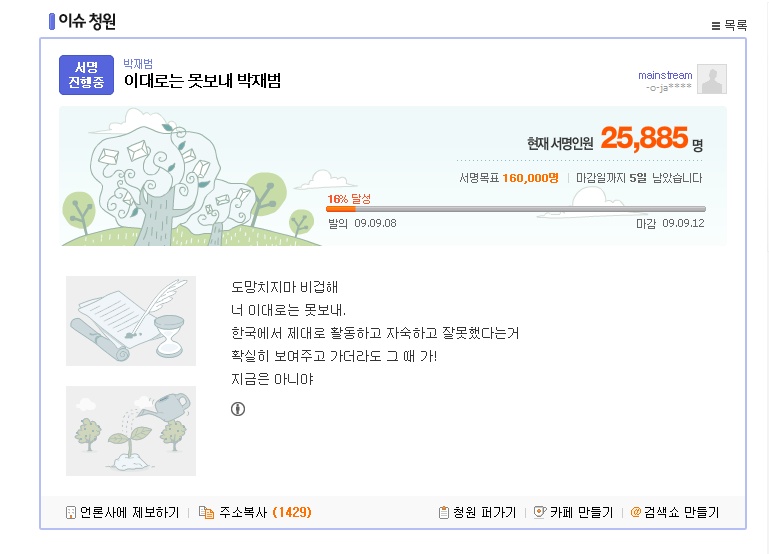Viewport: 769px width, 554px height.
Task: Click the copy icon beside 주소복사
Action: 206,513
